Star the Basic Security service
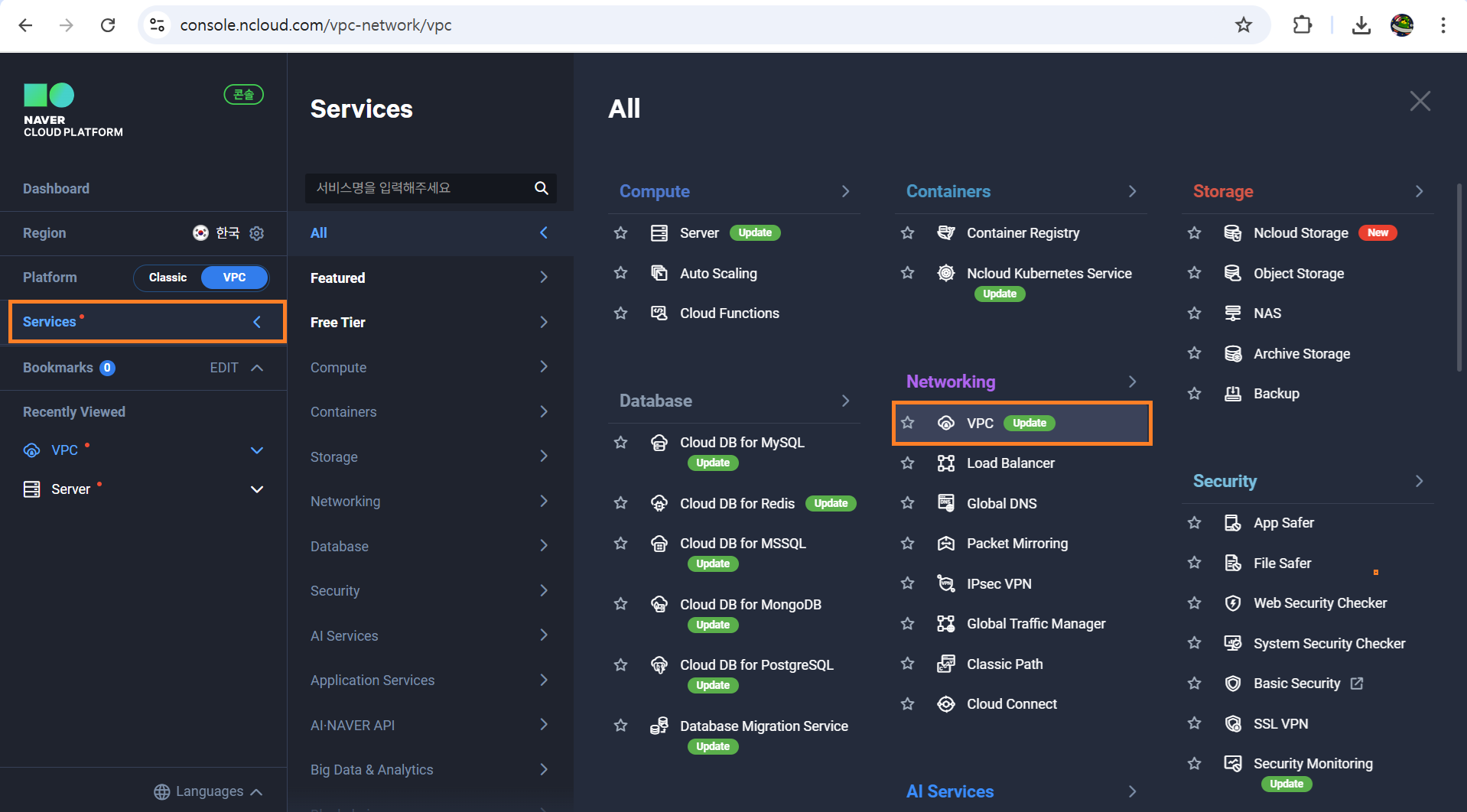The image size is (1467, 812). (x=1194, y=684)
